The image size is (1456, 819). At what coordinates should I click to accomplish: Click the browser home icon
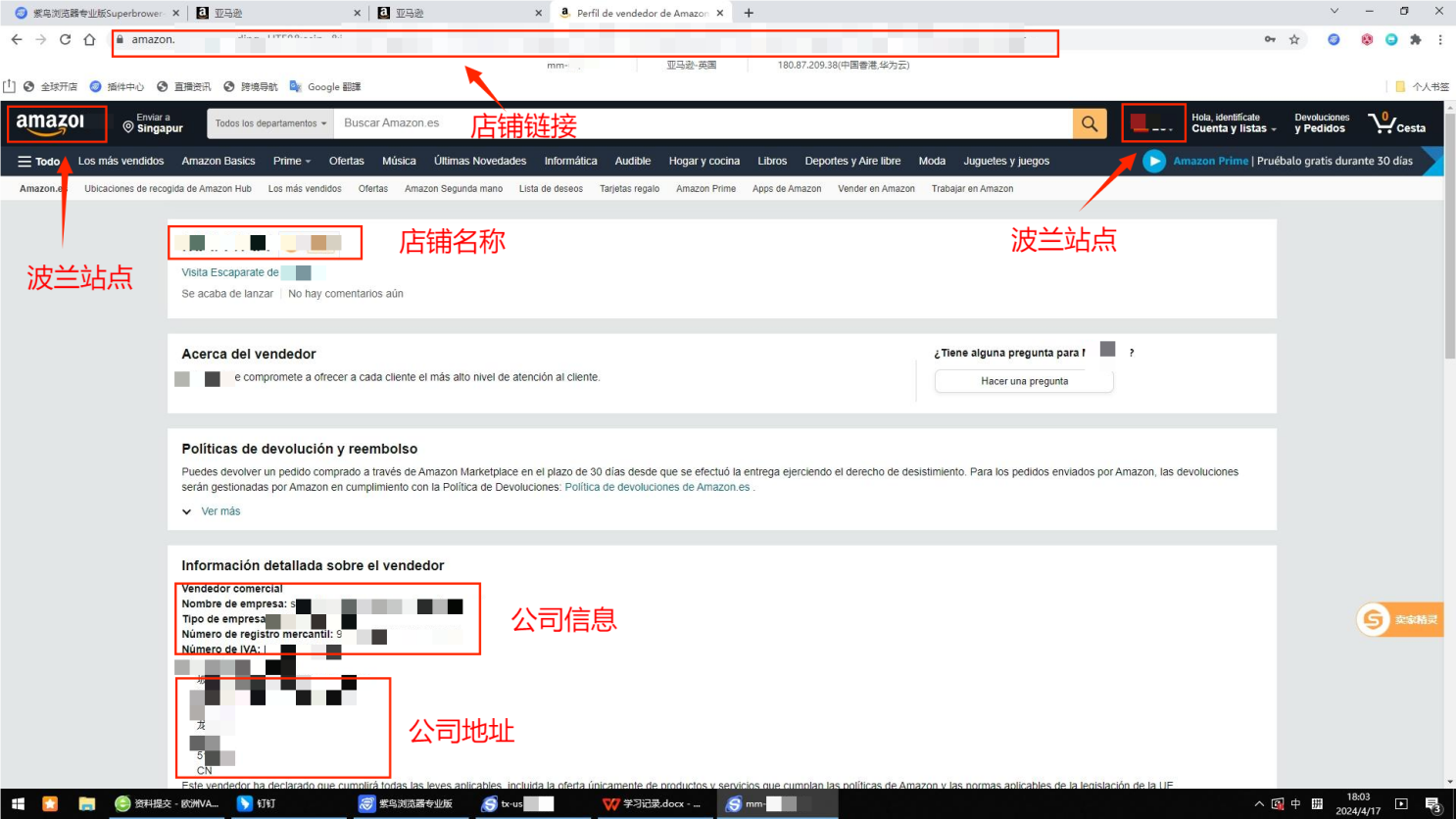(89, 40)
